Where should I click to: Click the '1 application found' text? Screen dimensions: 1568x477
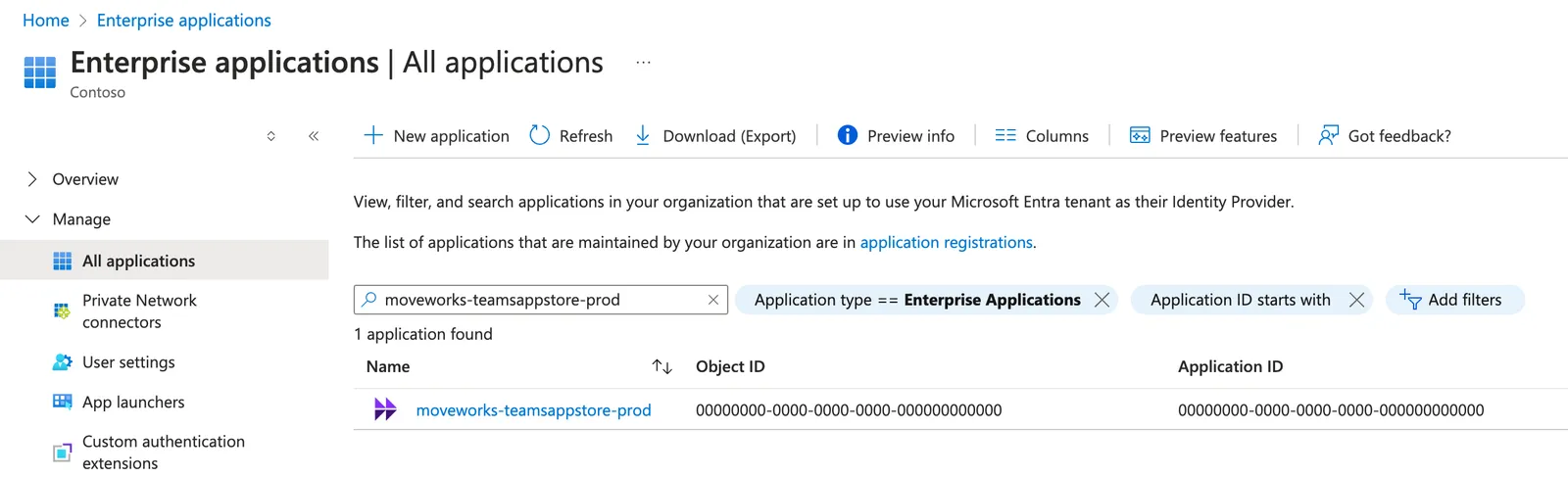click(x=423, y=334)
